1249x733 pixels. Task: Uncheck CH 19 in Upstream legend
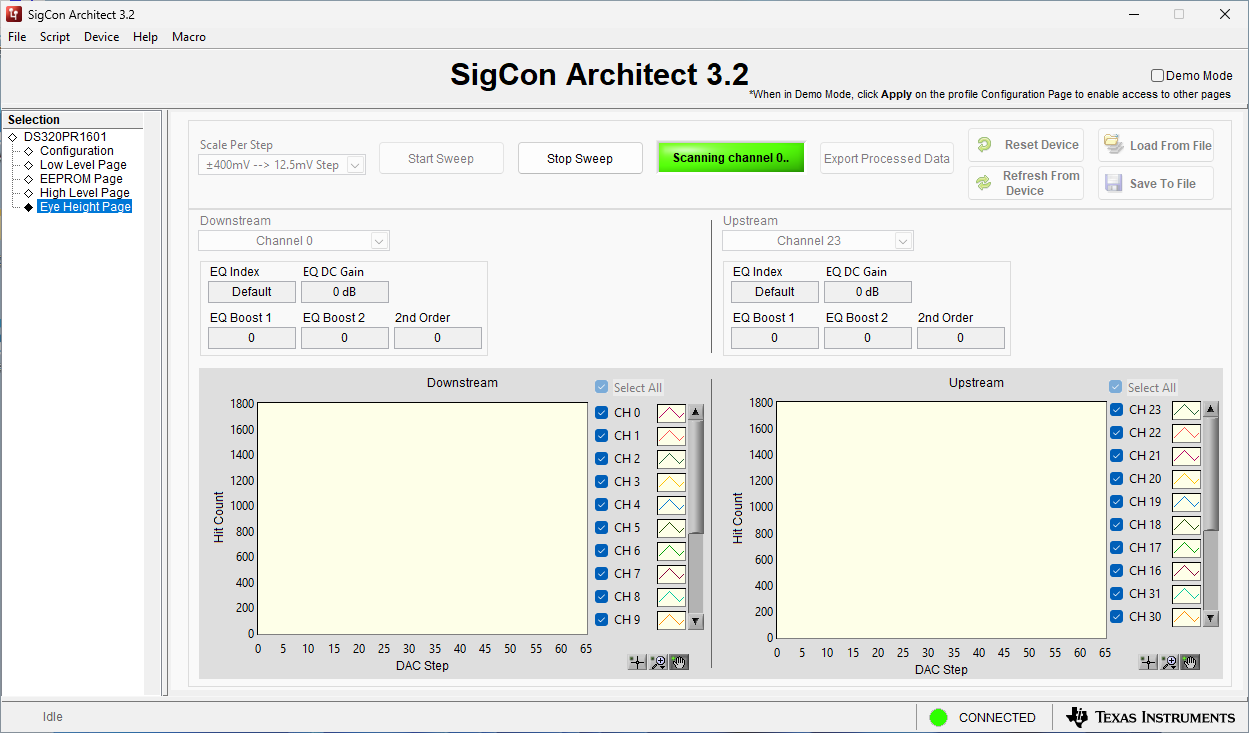click(1116, 502)
